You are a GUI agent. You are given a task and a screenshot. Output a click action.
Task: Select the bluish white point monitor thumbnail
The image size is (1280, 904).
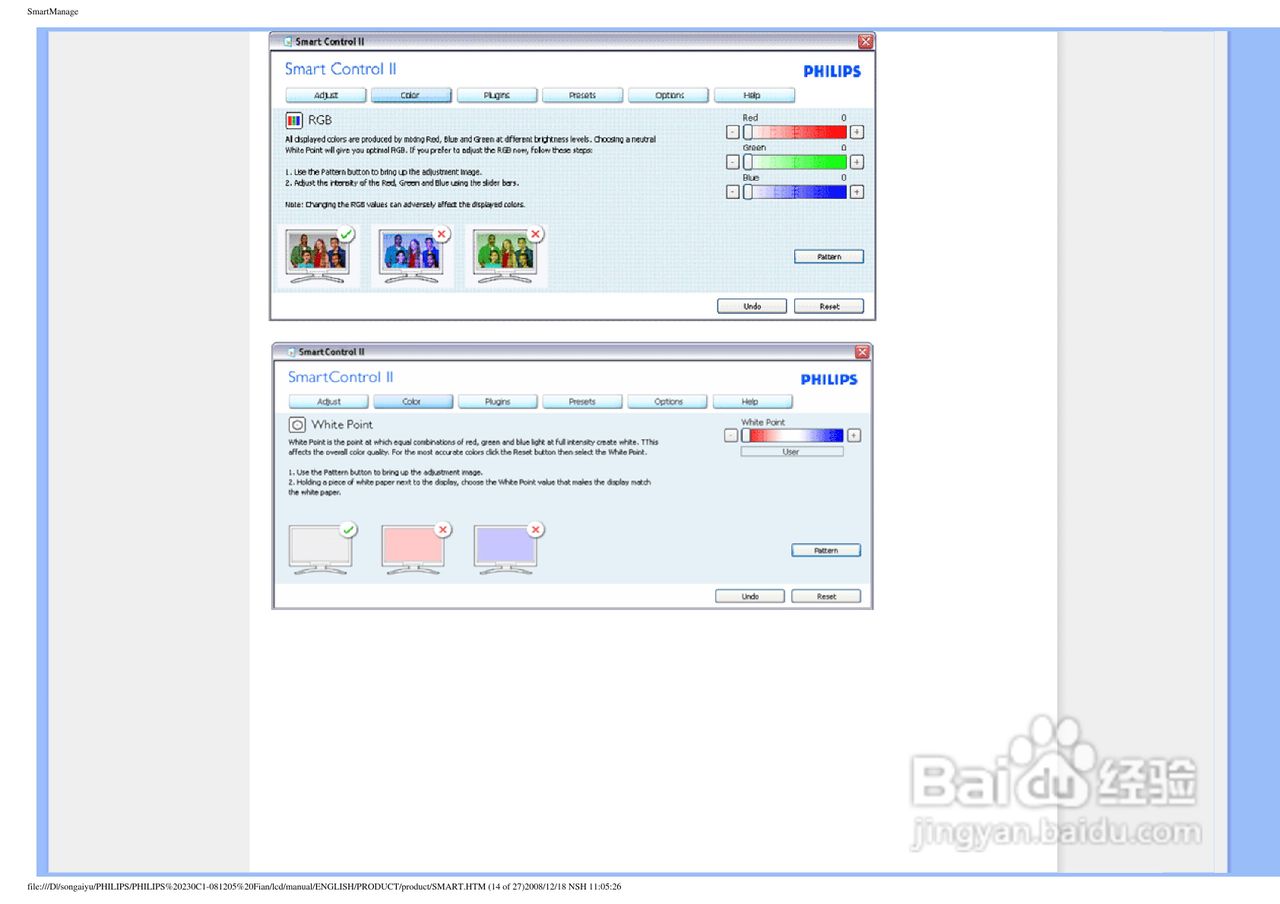point(507,549)
